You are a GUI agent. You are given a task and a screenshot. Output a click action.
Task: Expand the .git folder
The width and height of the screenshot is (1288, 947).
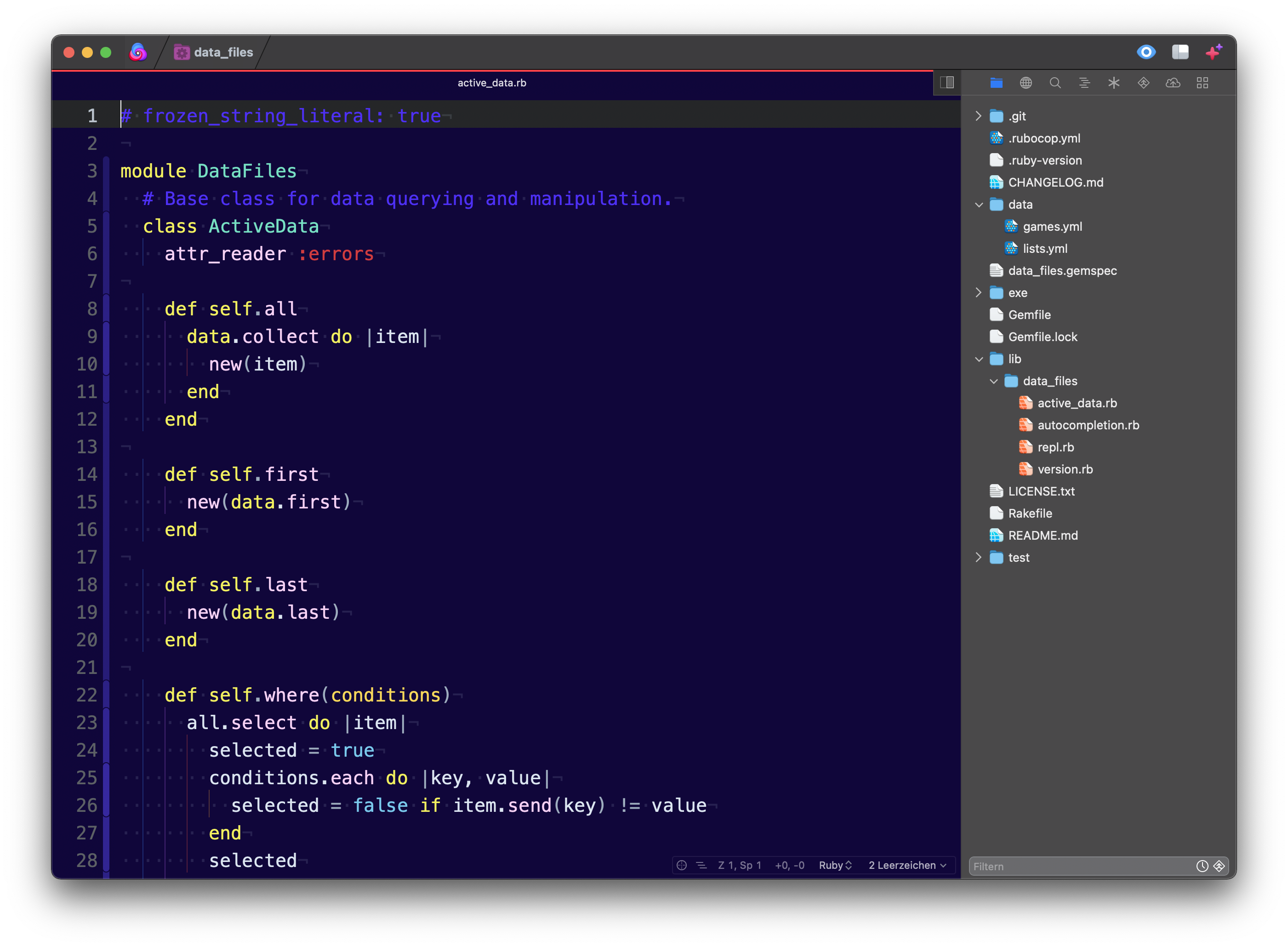(979, 116)
